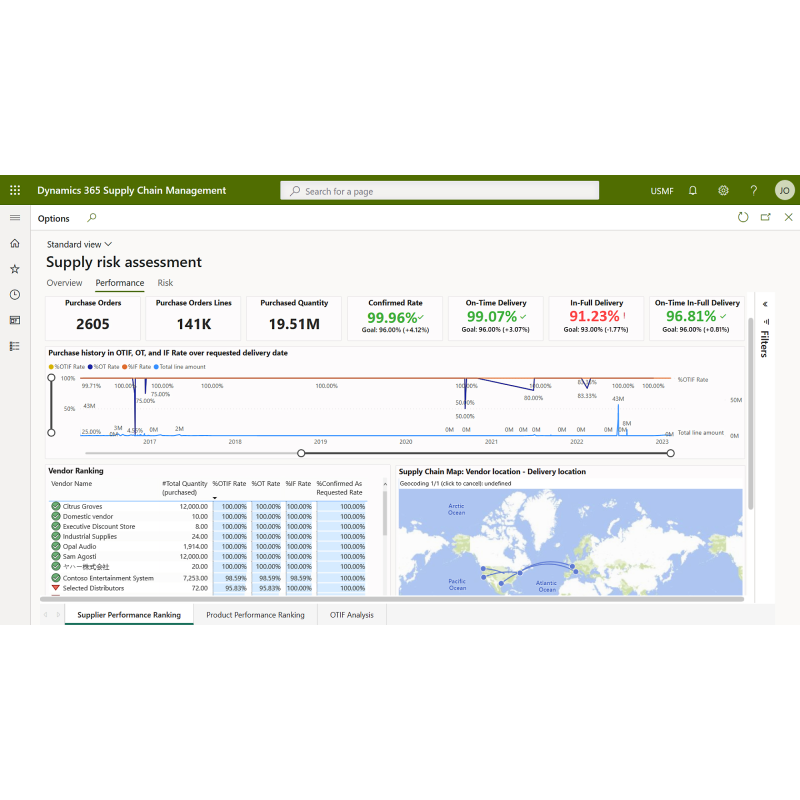This screenshot has width=800, height=800.
Task: Click the Contoso Entertainment System status icon
Action: [56, 578]
